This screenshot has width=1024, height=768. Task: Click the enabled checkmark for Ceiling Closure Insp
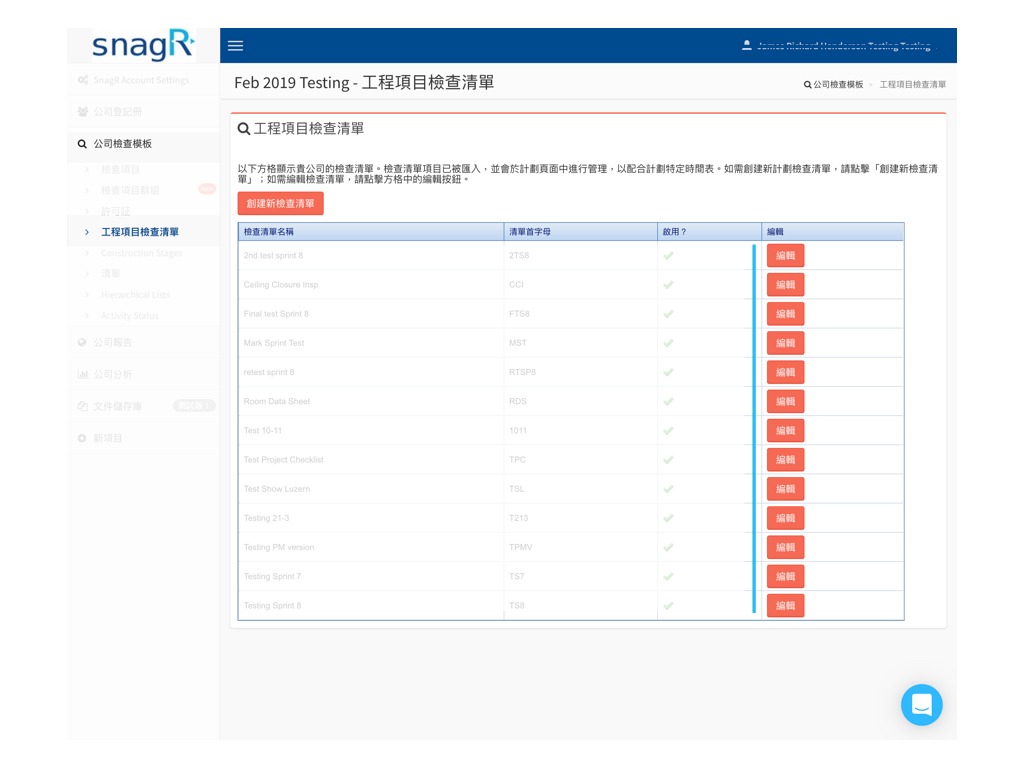tap(668, 285)
